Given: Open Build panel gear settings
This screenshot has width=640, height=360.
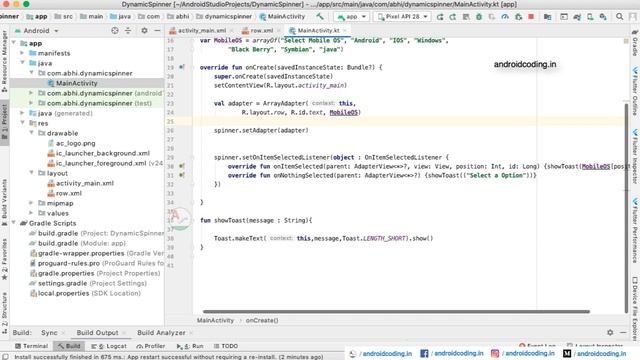Looking at the screenshot, I should click(x=610, y=333).
